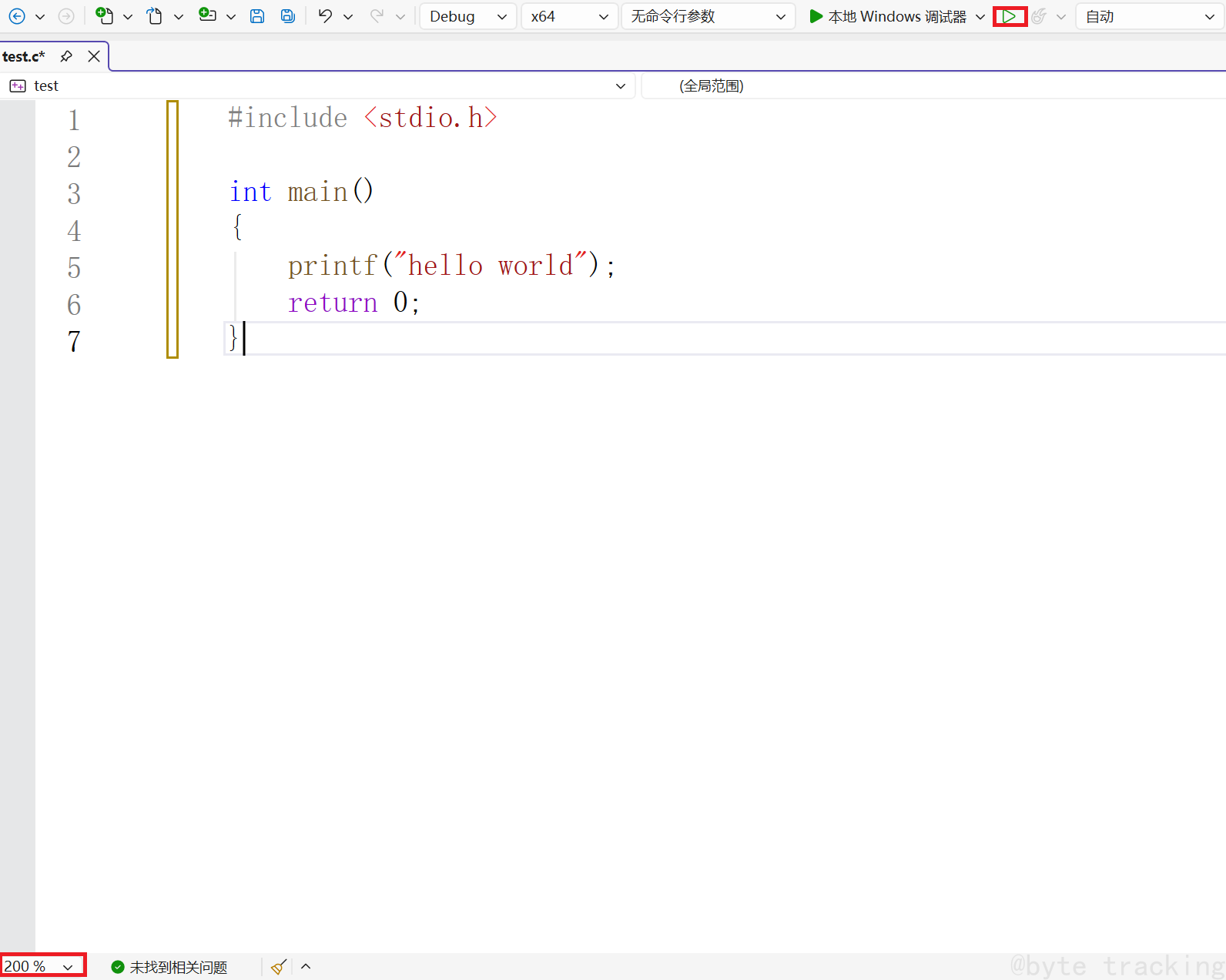Viewport: 1226px width, 980px height.
Task: Open the navigate backward history dropdown
Action: [x=40, y=16]
